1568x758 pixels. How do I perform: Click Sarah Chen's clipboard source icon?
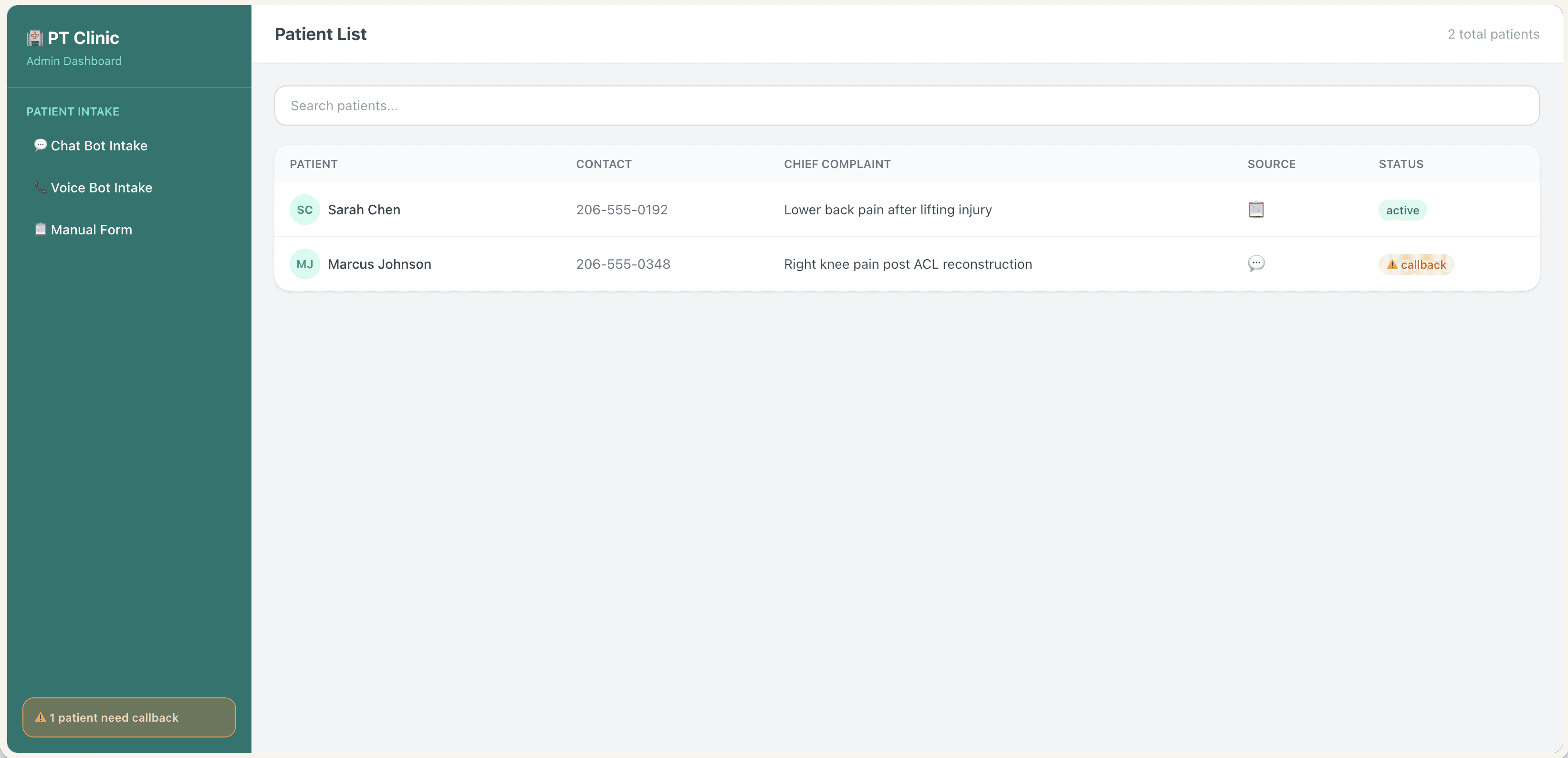click(x=1256, y=210)
